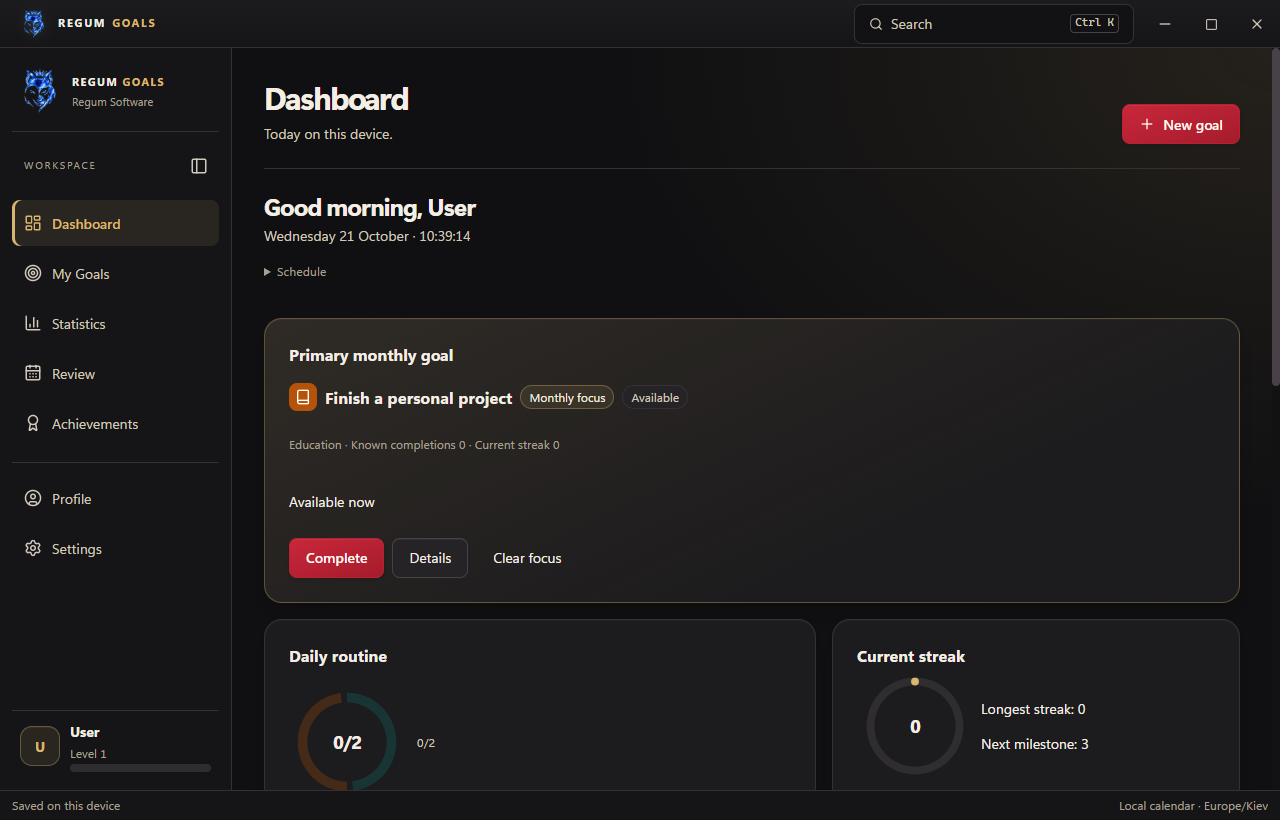Click the Level 1 progress bar
1280x820 pixels.
tap(140, 768)
